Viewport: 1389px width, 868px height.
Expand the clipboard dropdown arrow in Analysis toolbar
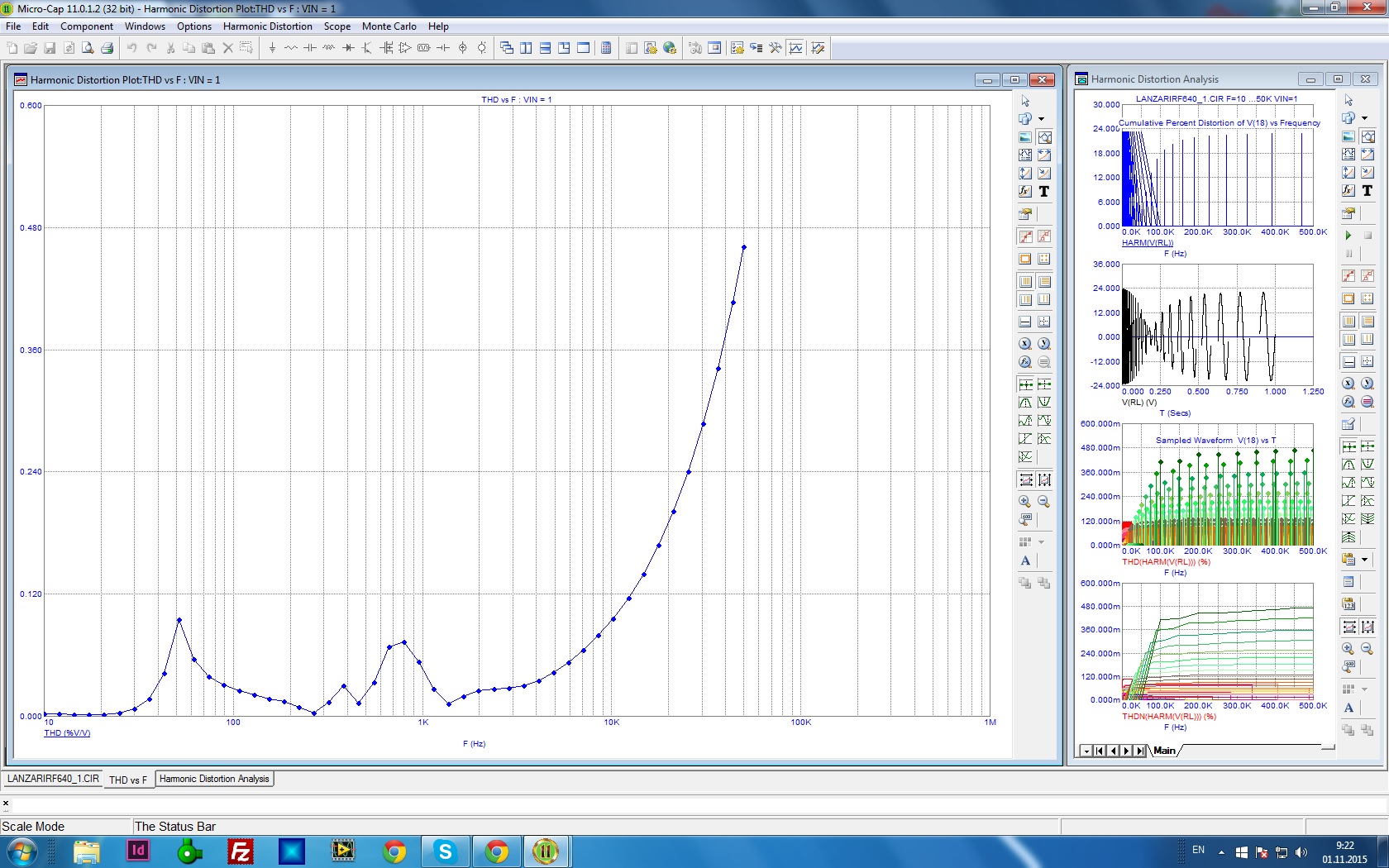click(x=1364, y=560)
